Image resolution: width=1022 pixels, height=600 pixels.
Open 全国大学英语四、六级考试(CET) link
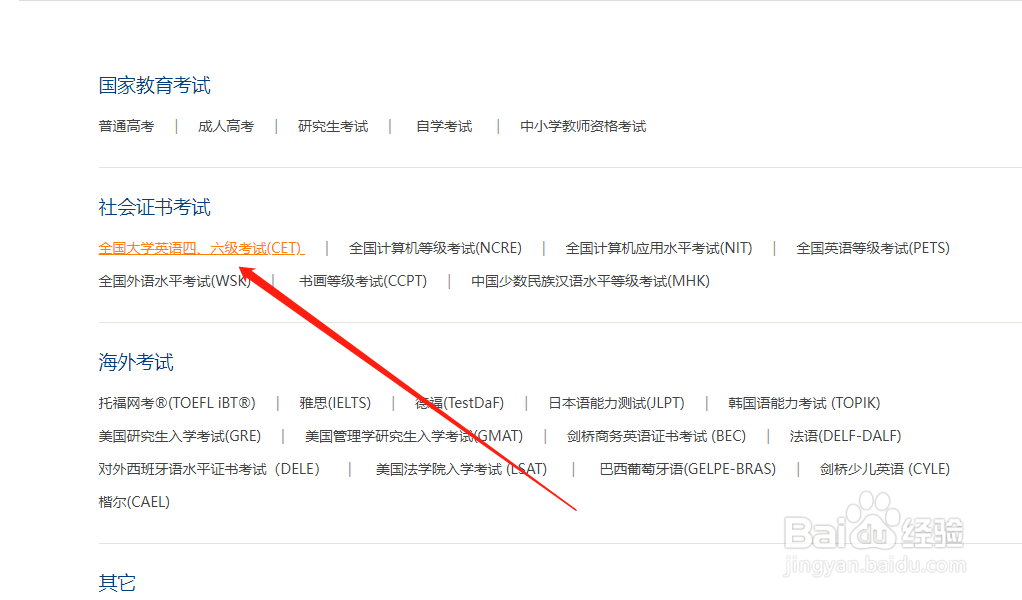coord(200,247)
